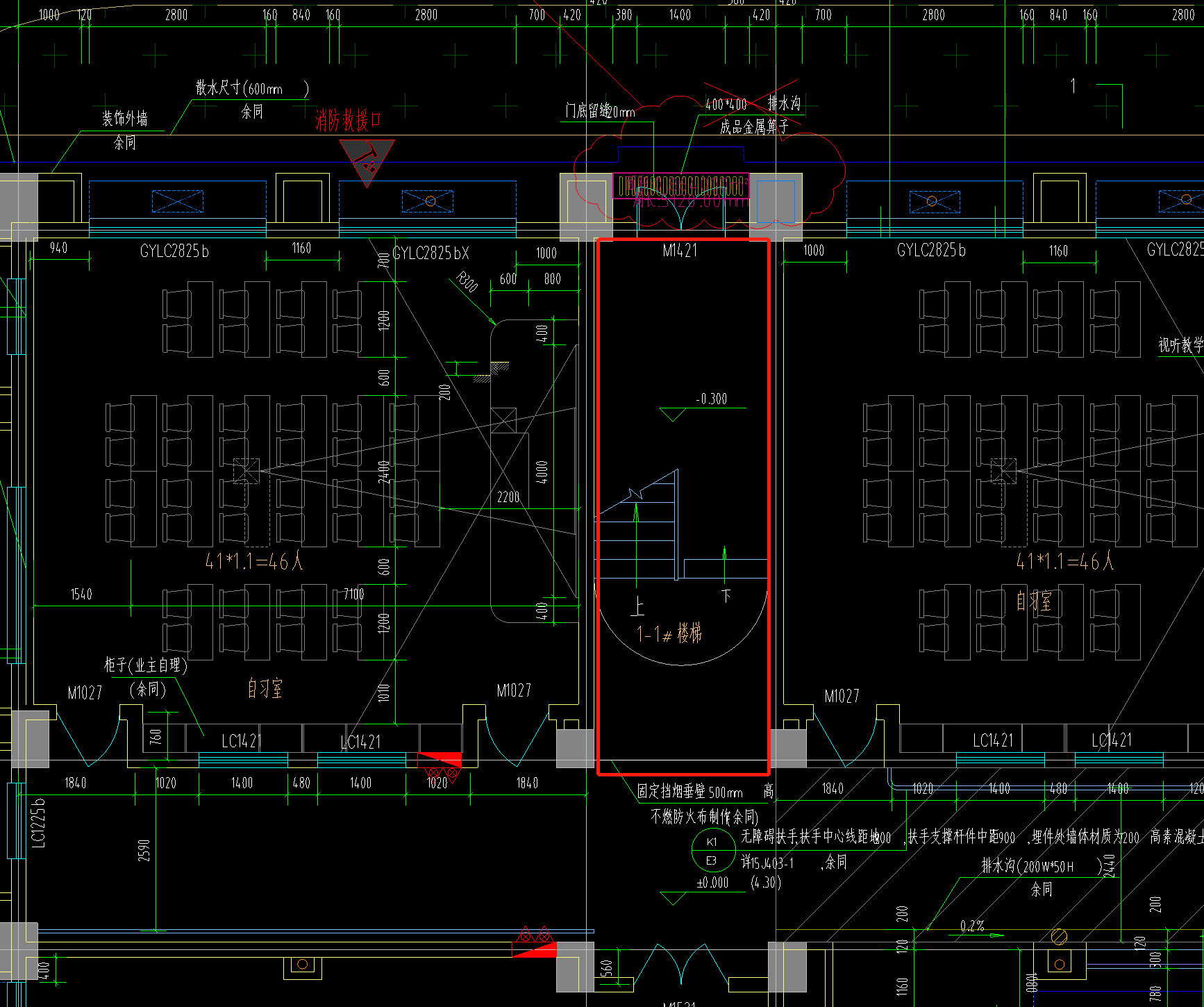Click the magenta drain grate symbol
Image resolution: width=1204 pixels, height=1007 pixels.
pos(680,186)
